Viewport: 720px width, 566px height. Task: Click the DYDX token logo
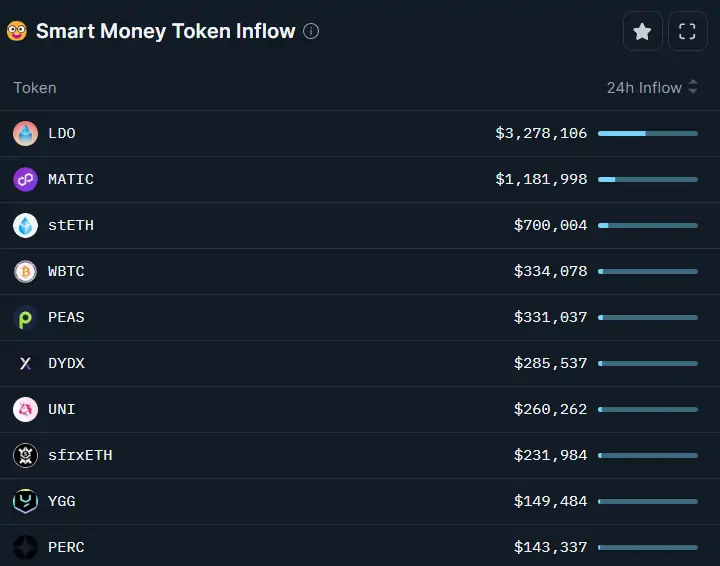point(25,364)
